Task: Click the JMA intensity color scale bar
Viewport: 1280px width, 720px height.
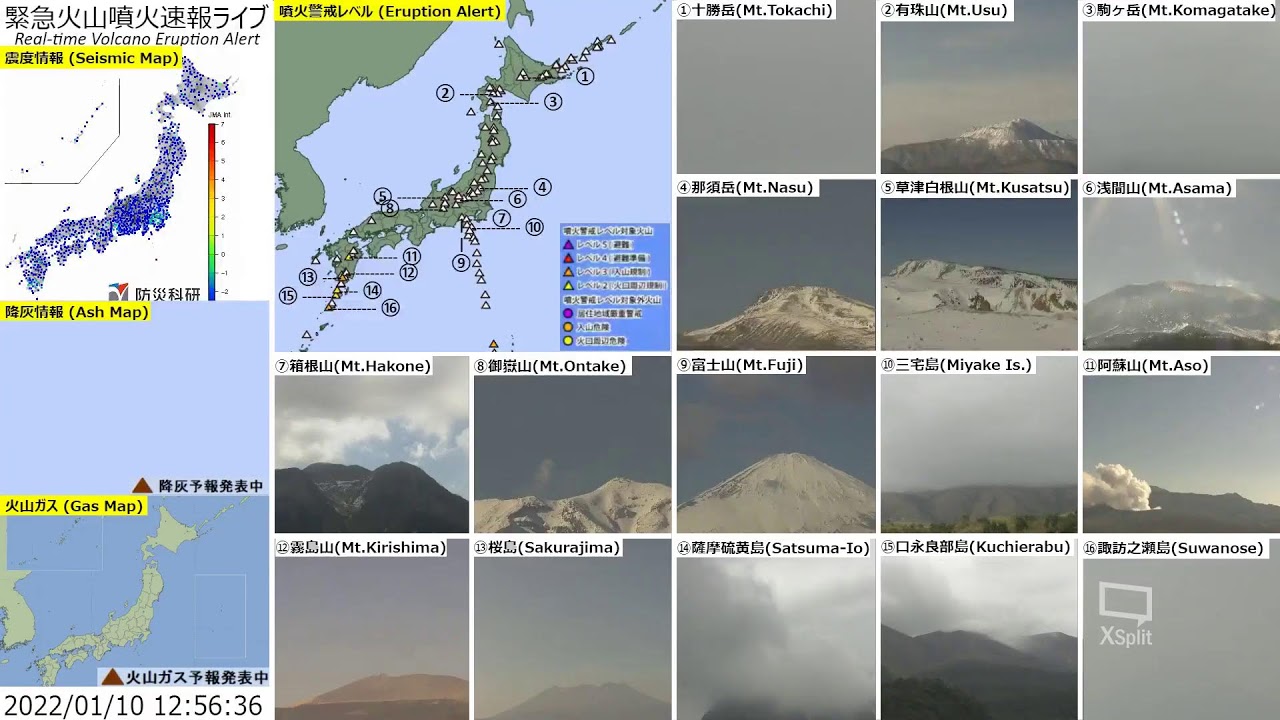Action: coord(212,211)
